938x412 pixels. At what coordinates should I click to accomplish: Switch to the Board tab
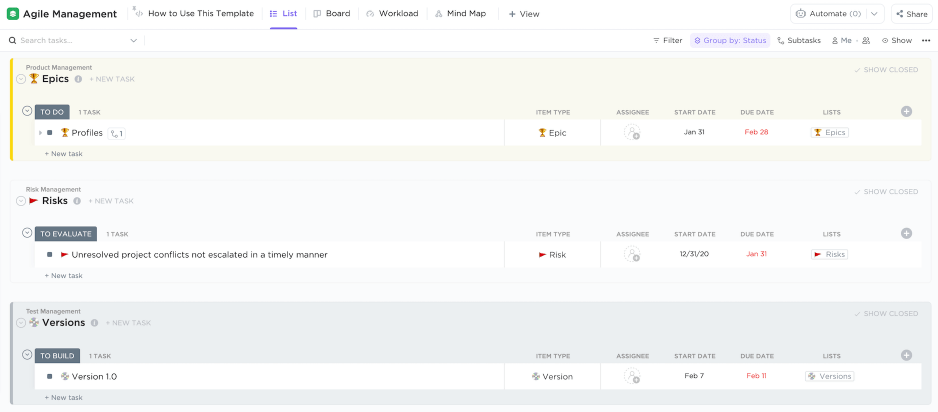coord(331,14)
